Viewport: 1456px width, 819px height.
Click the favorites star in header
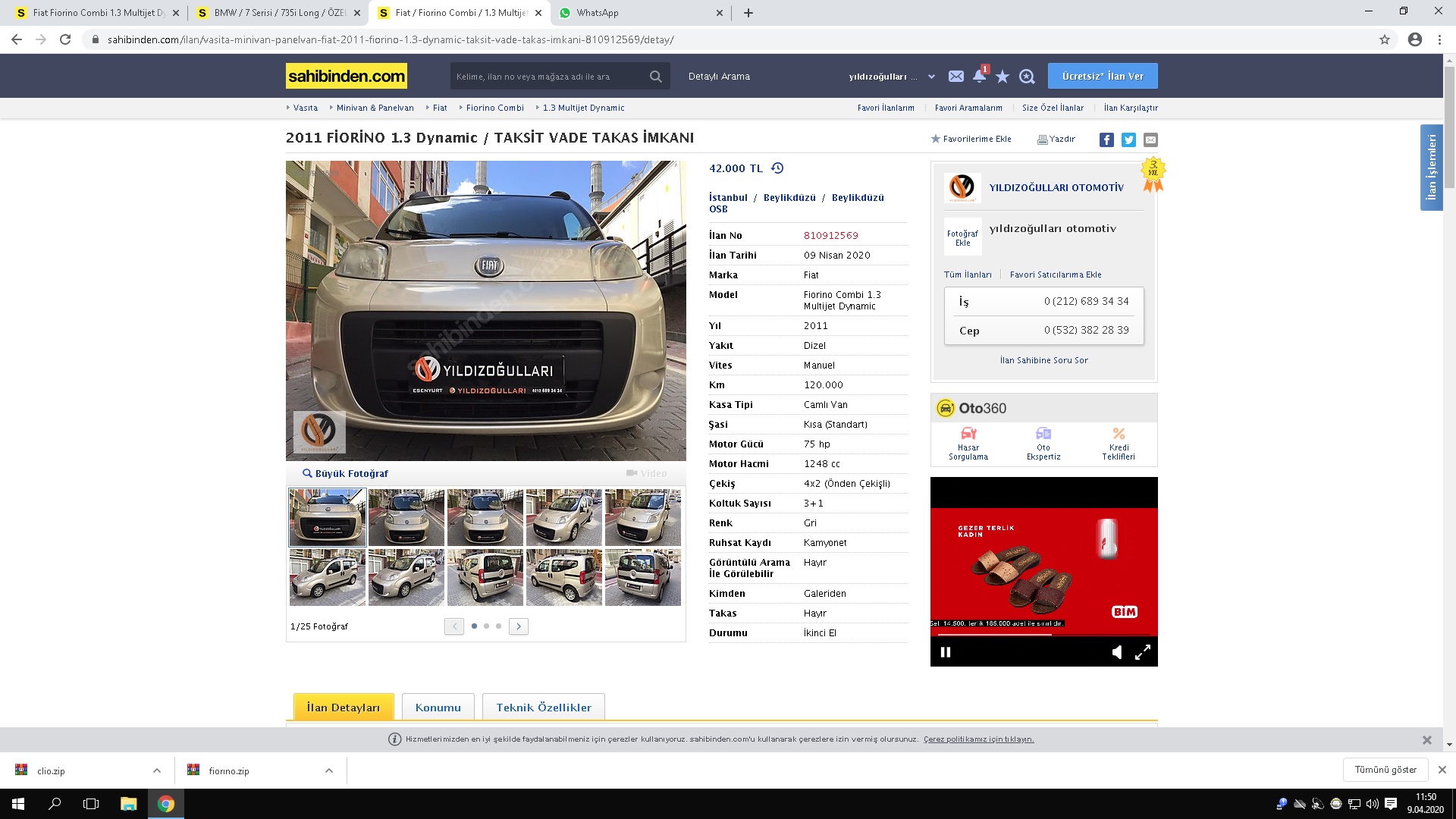[1003, 77]
